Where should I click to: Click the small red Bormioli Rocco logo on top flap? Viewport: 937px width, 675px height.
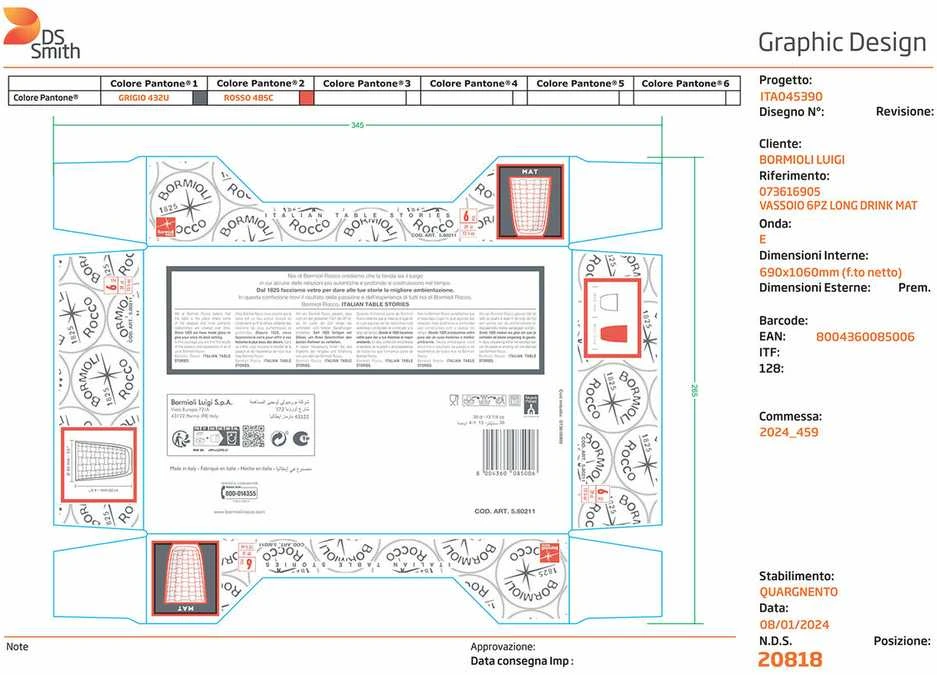tap(164, 228)
